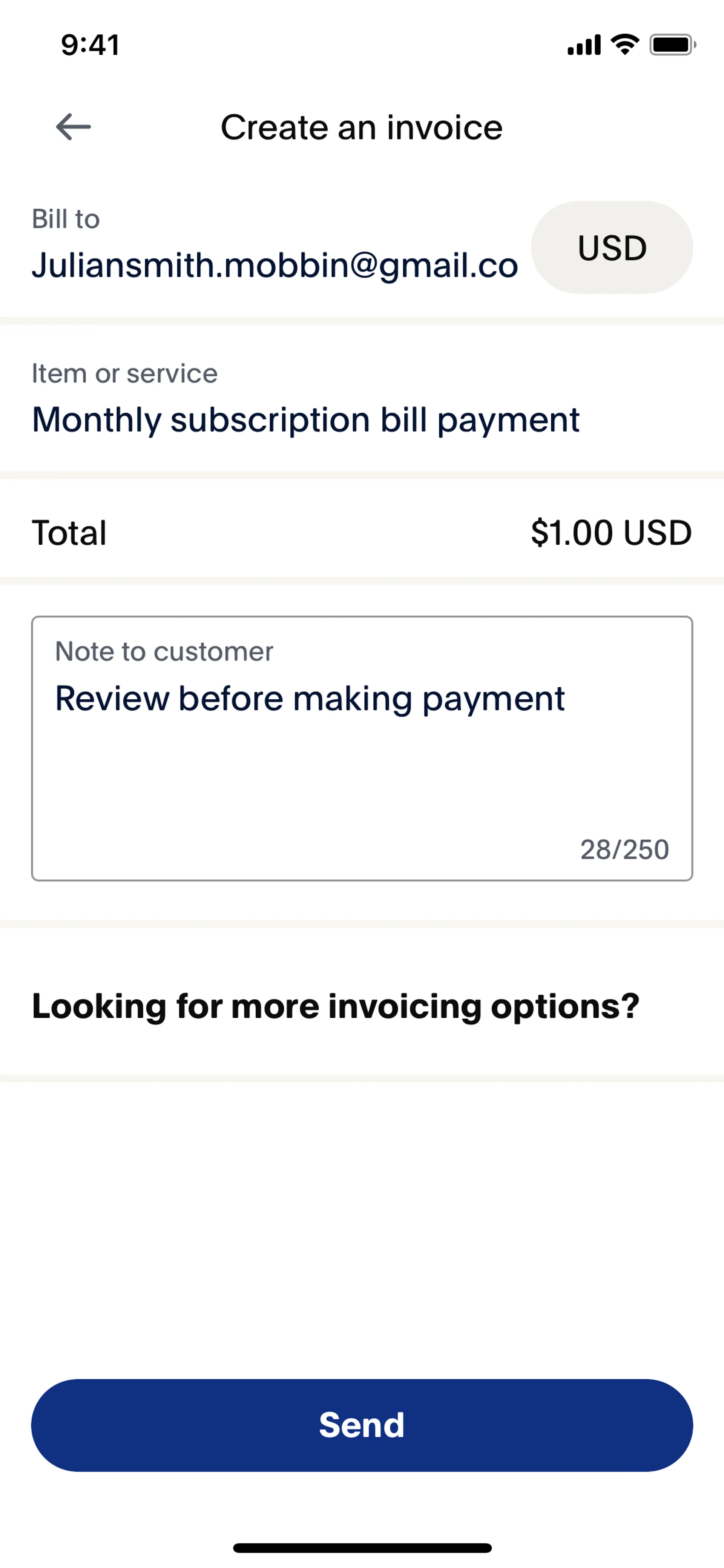Viewport: 724px width, 1568px height.
Task: Click the battery indicator icon
Action: pyautogui.click(x=672, y=45)
